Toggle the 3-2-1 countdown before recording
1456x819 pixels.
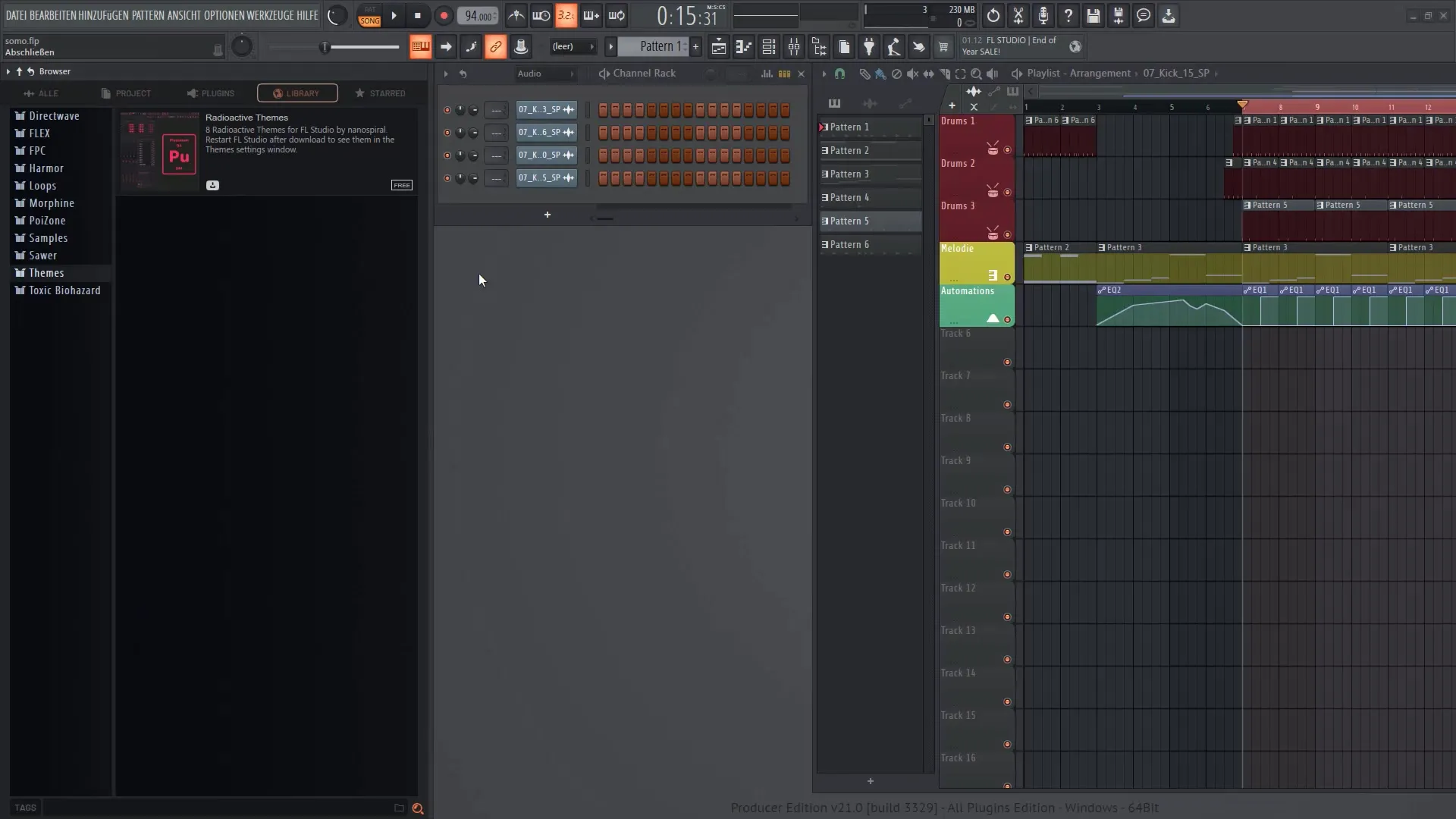[x=566, y=16]
